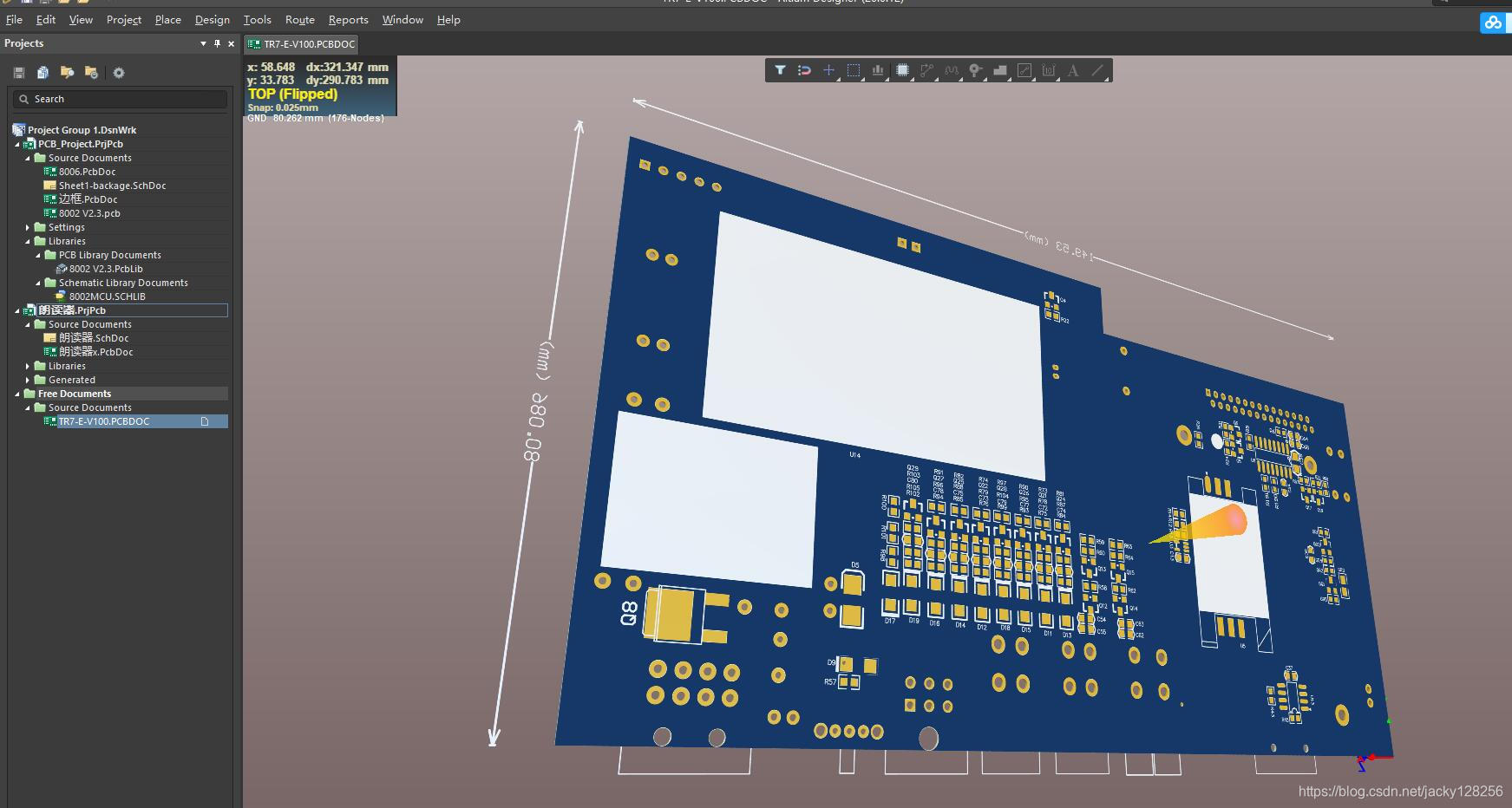
Task: Select the Place Via tool
Action: tap(976, 70)
